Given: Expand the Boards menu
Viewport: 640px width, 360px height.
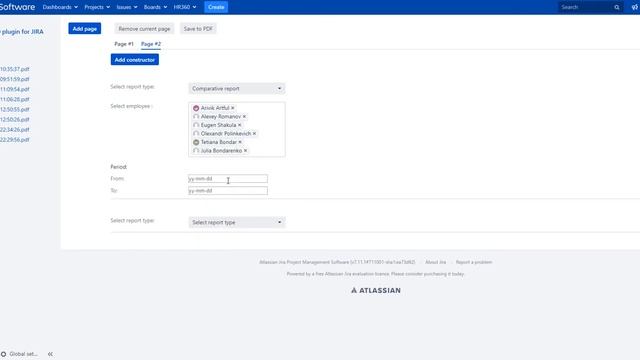Looking at the screenshot, I should coord(156,7).
